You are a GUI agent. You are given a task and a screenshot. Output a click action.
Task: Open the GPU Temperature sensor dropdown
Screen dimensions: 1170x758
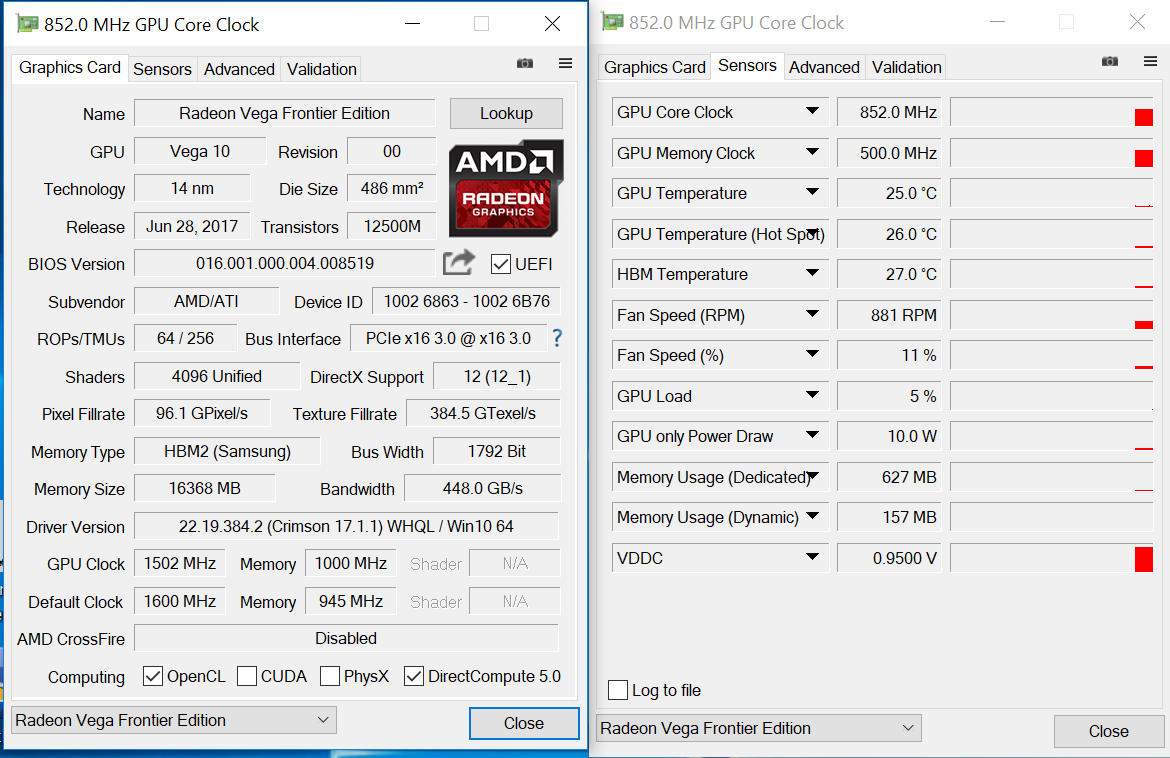pos(813,192)
